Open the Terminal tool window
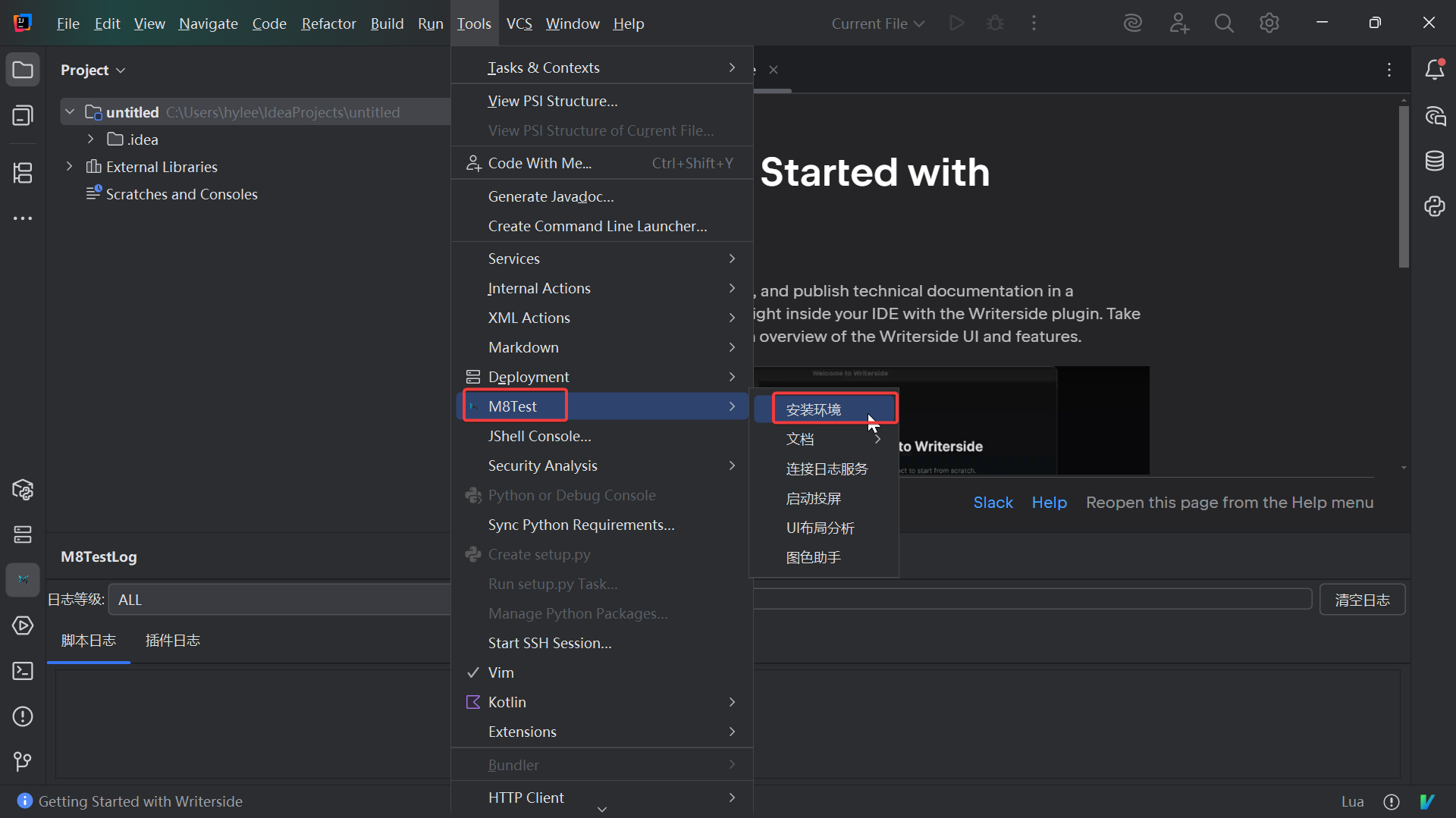 [23, 671]
